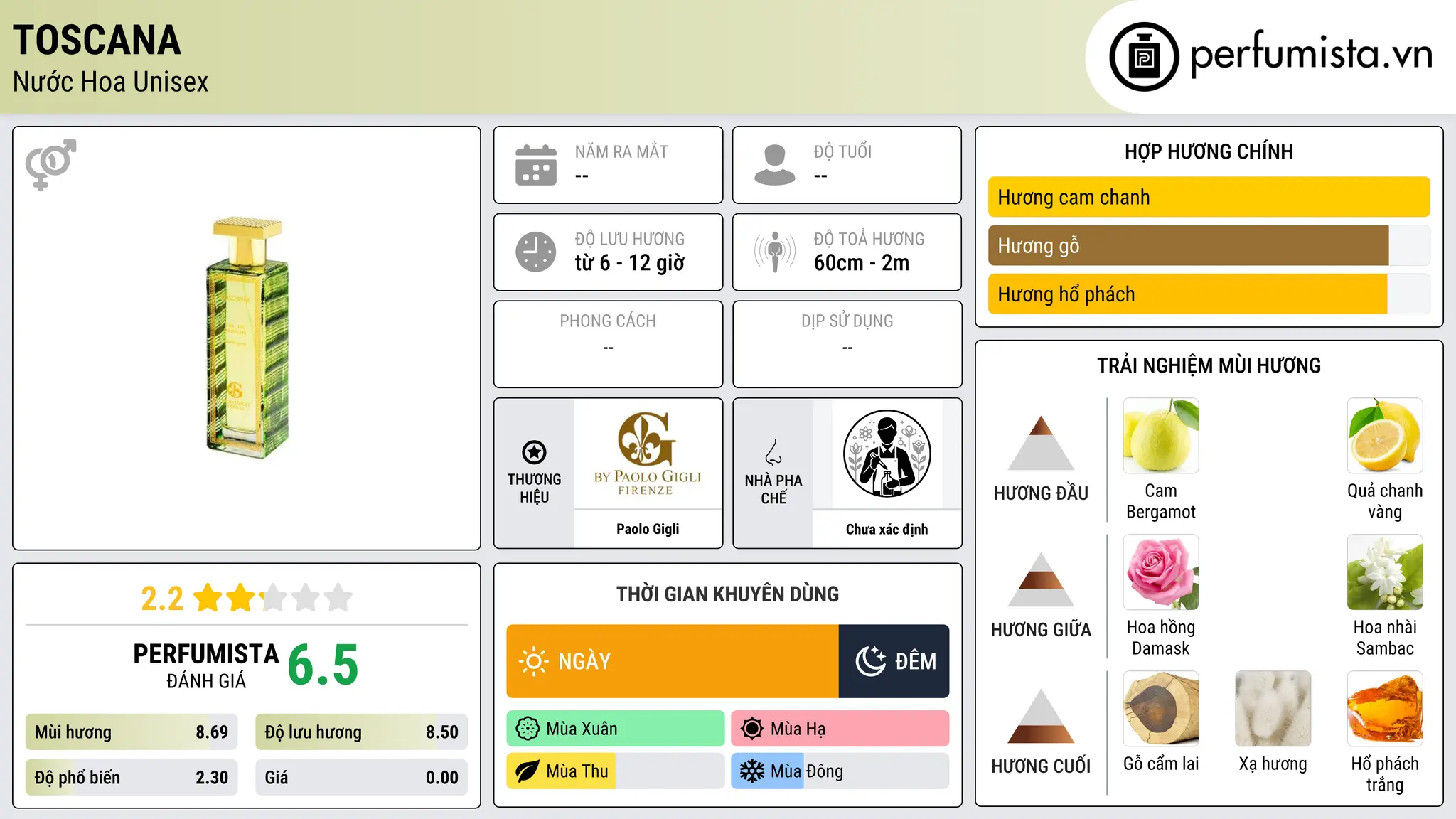Click the 6.5 Perfumista rating score
This screenshot has height=819, width=1456.
pos(323,665)
